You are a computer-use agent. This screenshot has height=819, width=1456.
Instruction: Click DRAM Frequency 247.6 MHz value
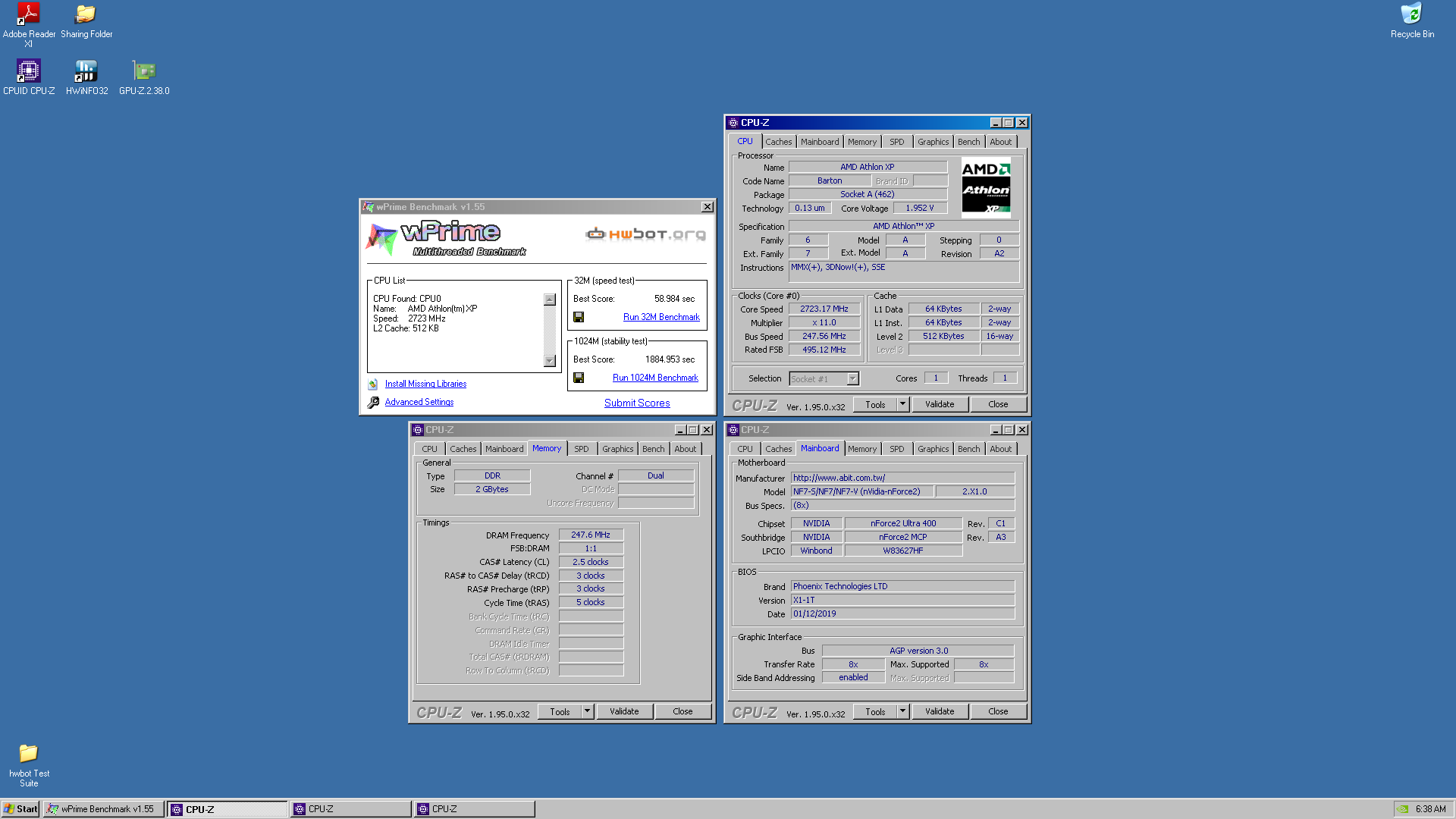(591, 535)
